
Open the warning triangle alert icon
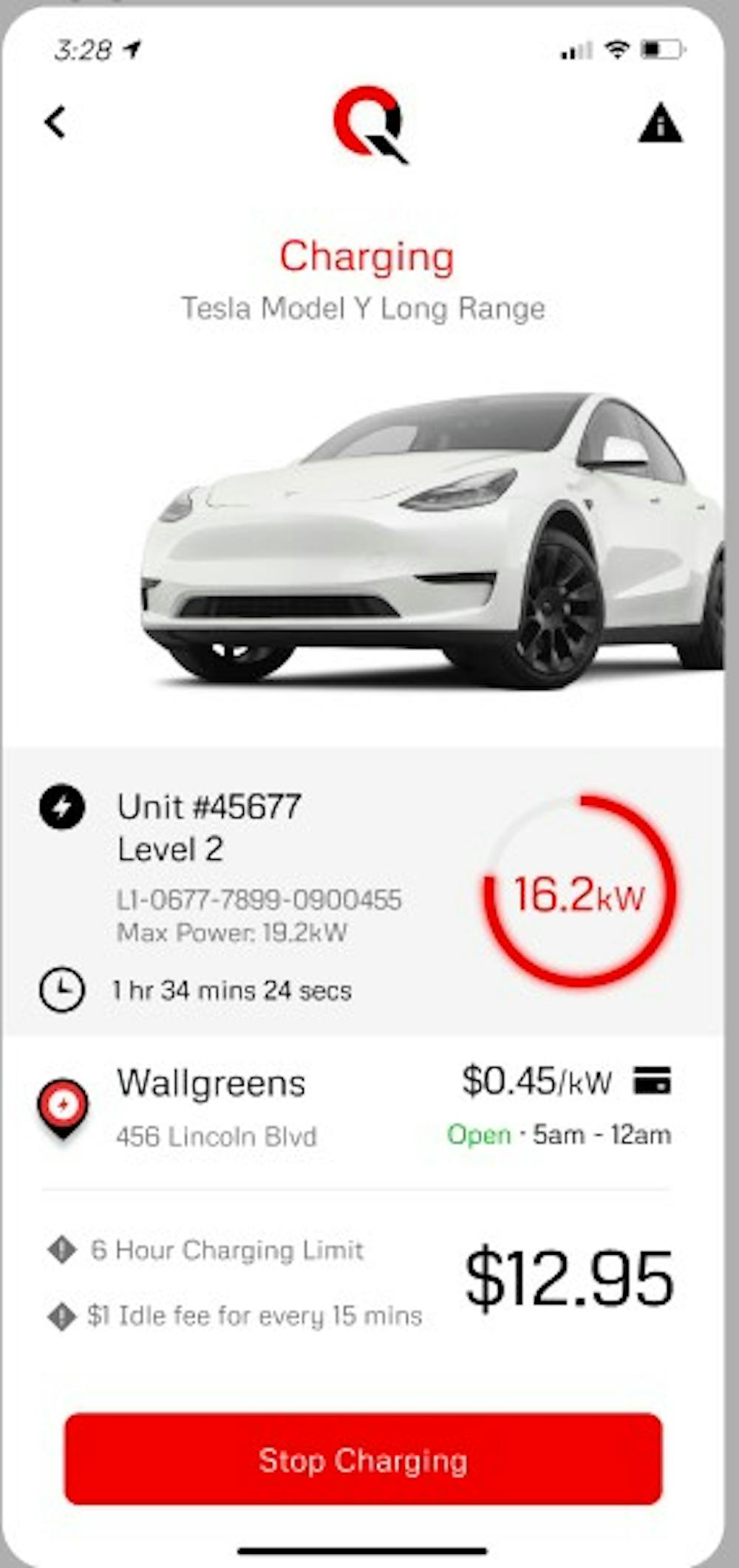(660, 123)
